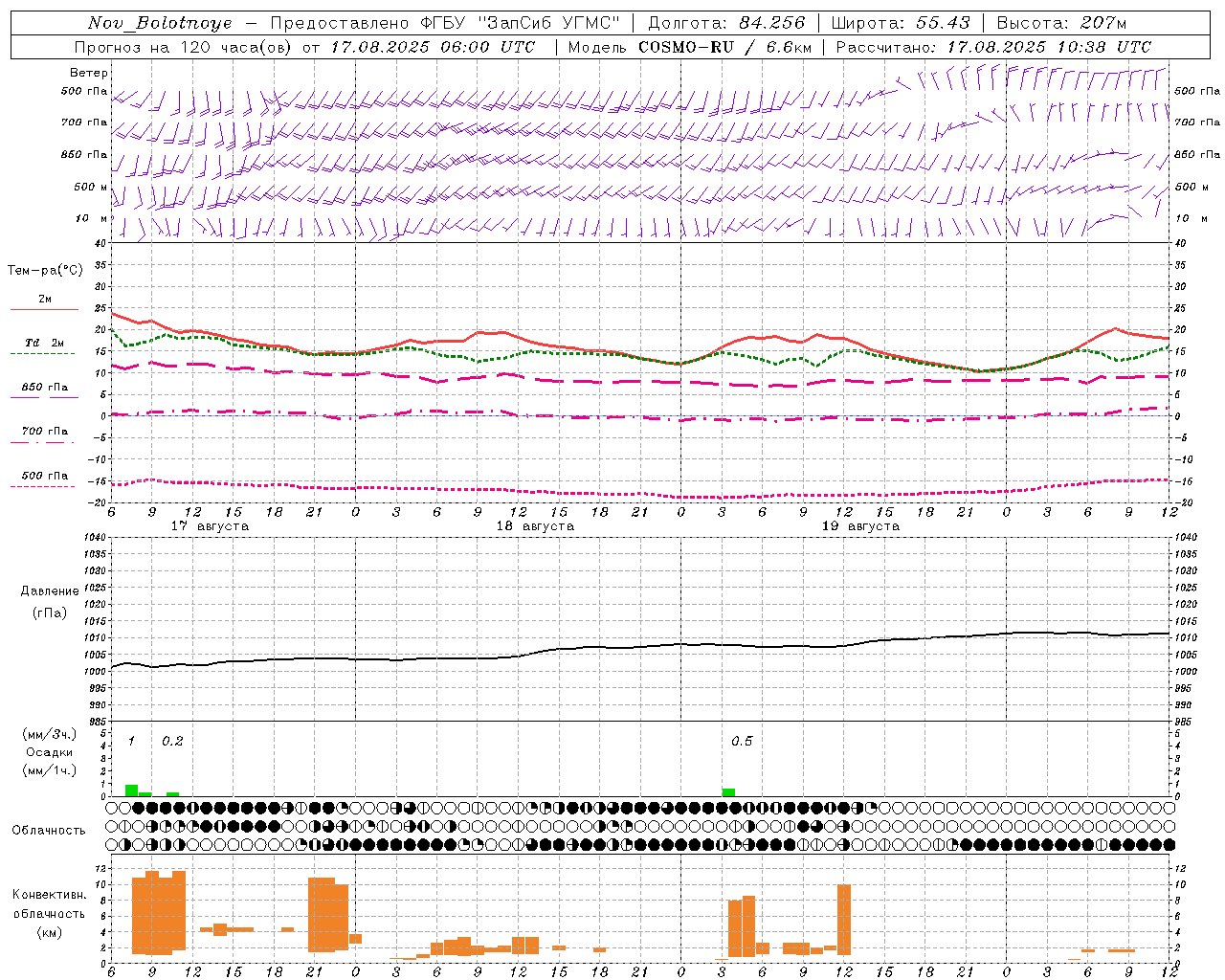Click the '(мм/1ч.)' precipitation unit label
The image size is (1225, 980).
point(50,770)
